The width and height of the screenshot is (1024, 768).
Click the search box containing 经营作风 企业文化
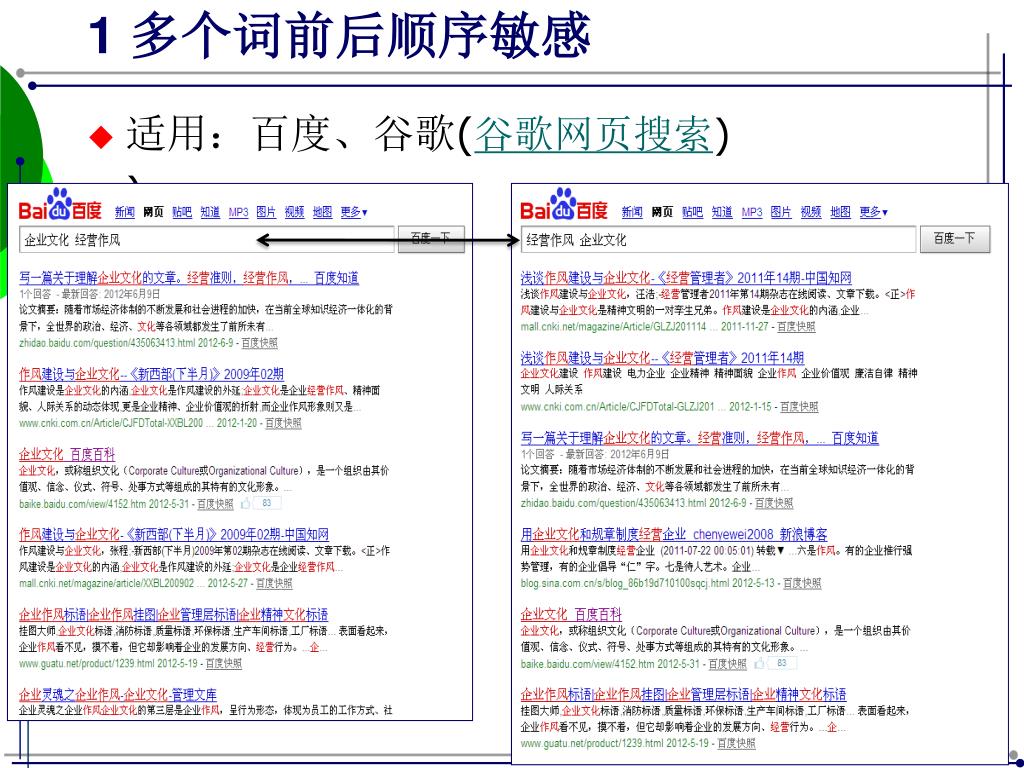(718, 240)
